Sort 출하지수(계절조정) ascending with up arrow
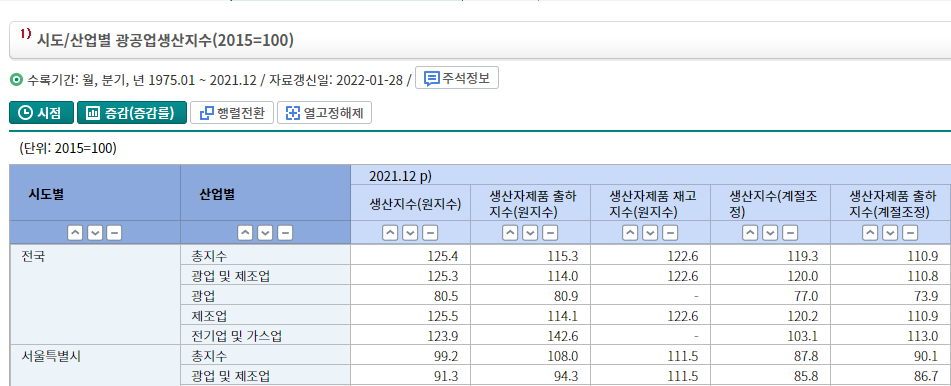951x386 pixels. (871, 233)
